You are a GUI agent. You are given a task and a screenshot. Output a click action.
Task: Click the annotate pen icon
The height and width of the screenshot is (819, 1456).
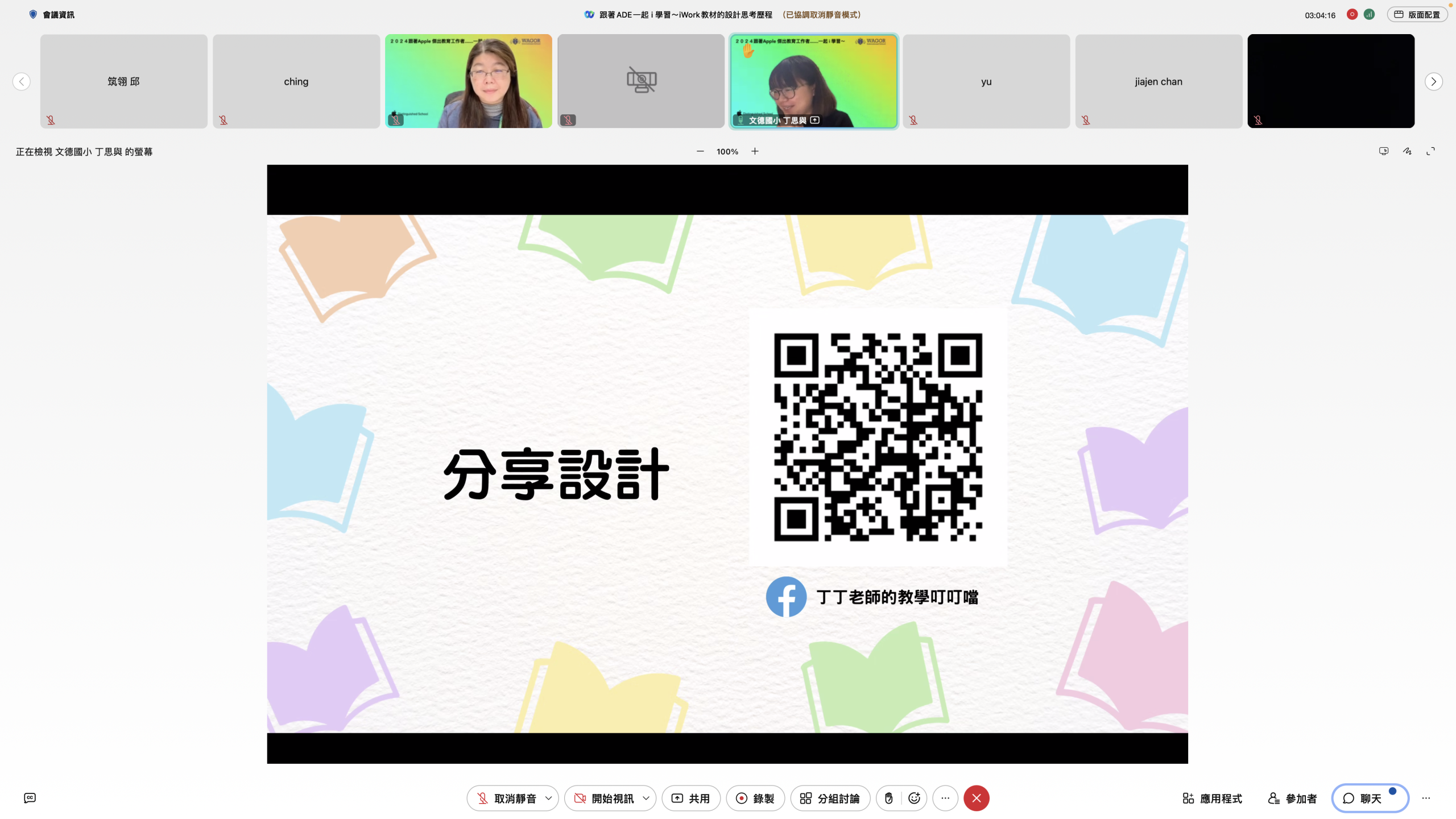click(1407, 151)
